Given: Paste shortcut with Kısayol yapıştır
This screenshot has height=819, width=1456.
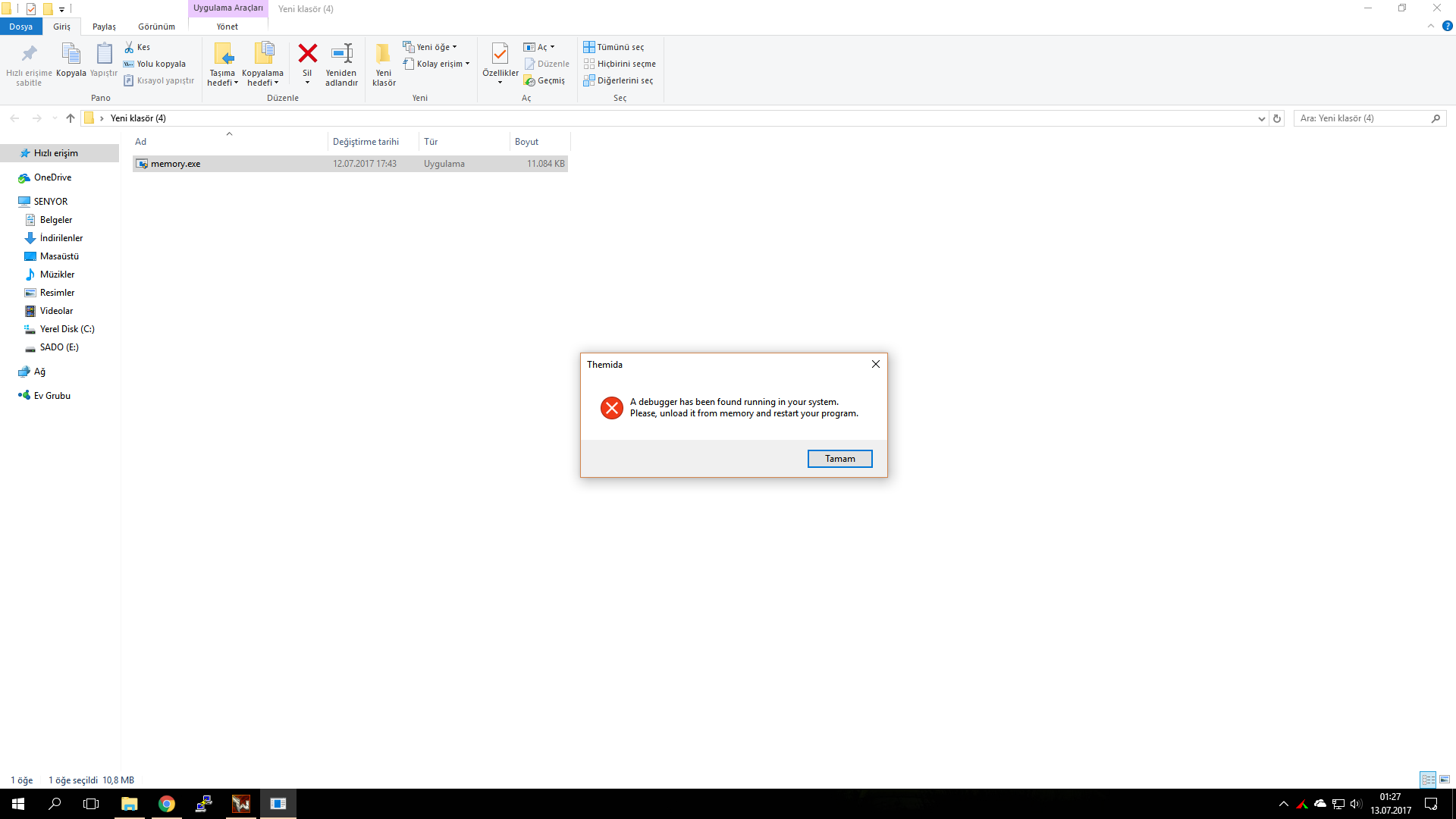Looking at the screenshot, I should pyautogui.click(x=159, y=80).
